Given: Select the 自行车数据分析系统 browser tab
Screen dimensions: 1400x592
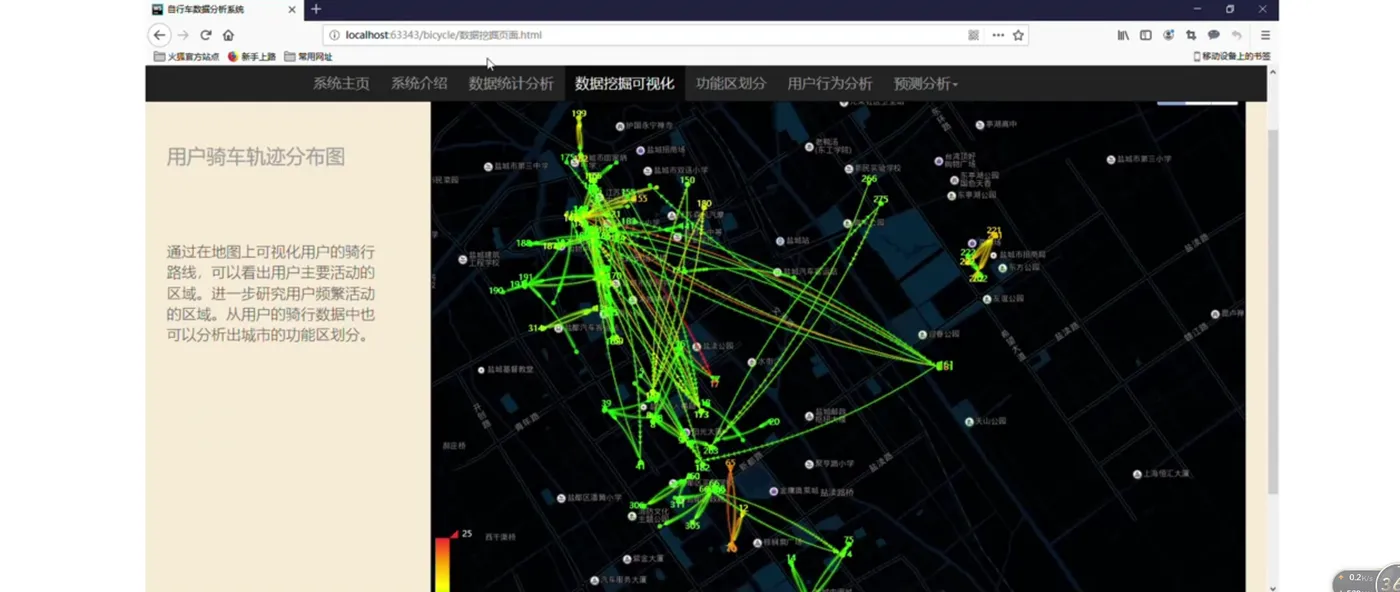Looking at the screenshot, I should [x=224, y=9].
